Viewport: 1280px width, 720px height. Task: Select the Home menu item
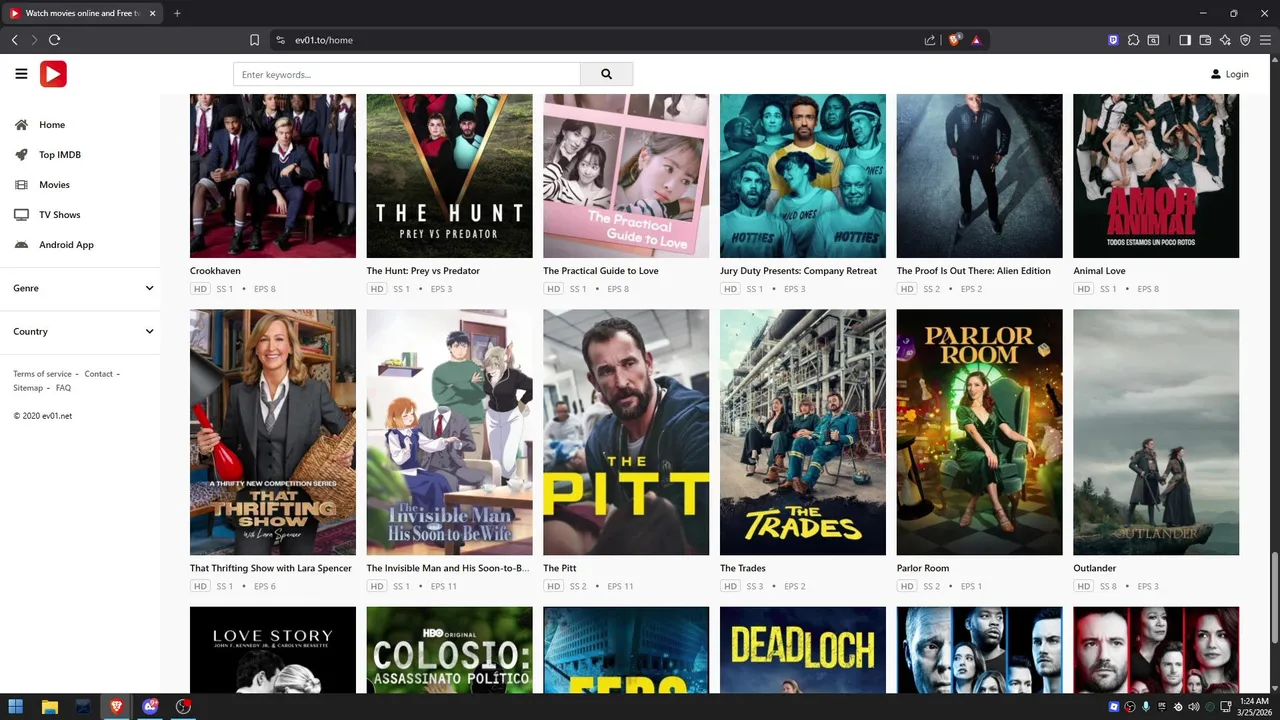tap(52, 125)
